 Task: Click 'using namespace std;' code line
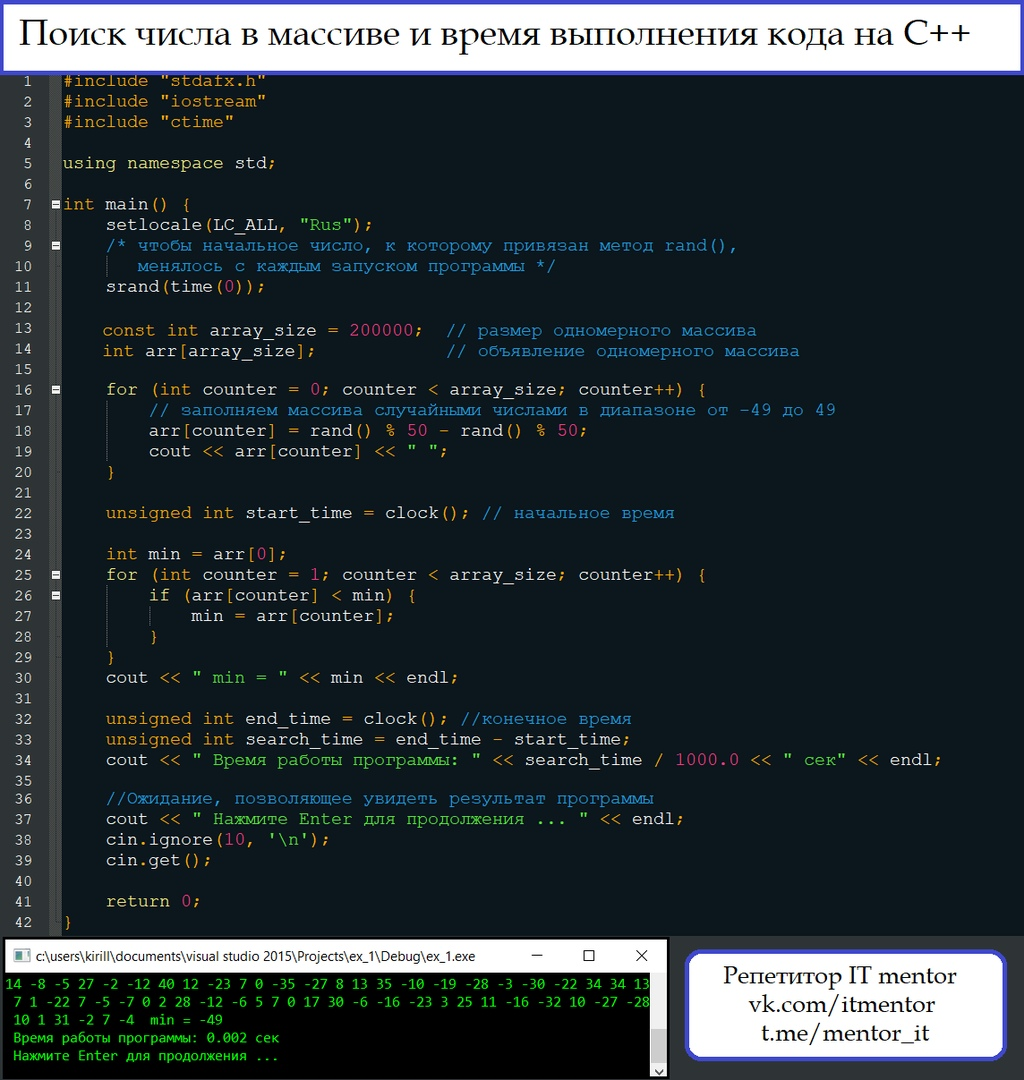(169, 164)
